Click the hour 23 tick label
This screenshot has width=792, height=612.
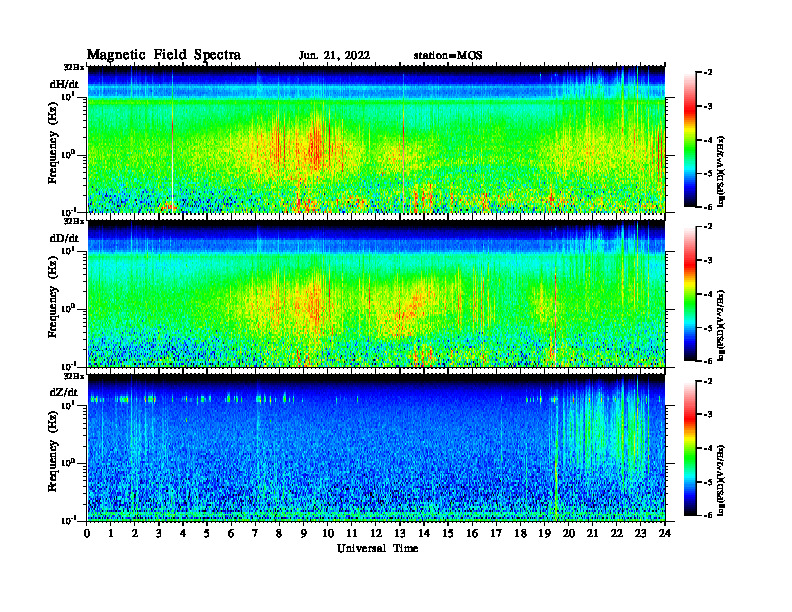640,533
